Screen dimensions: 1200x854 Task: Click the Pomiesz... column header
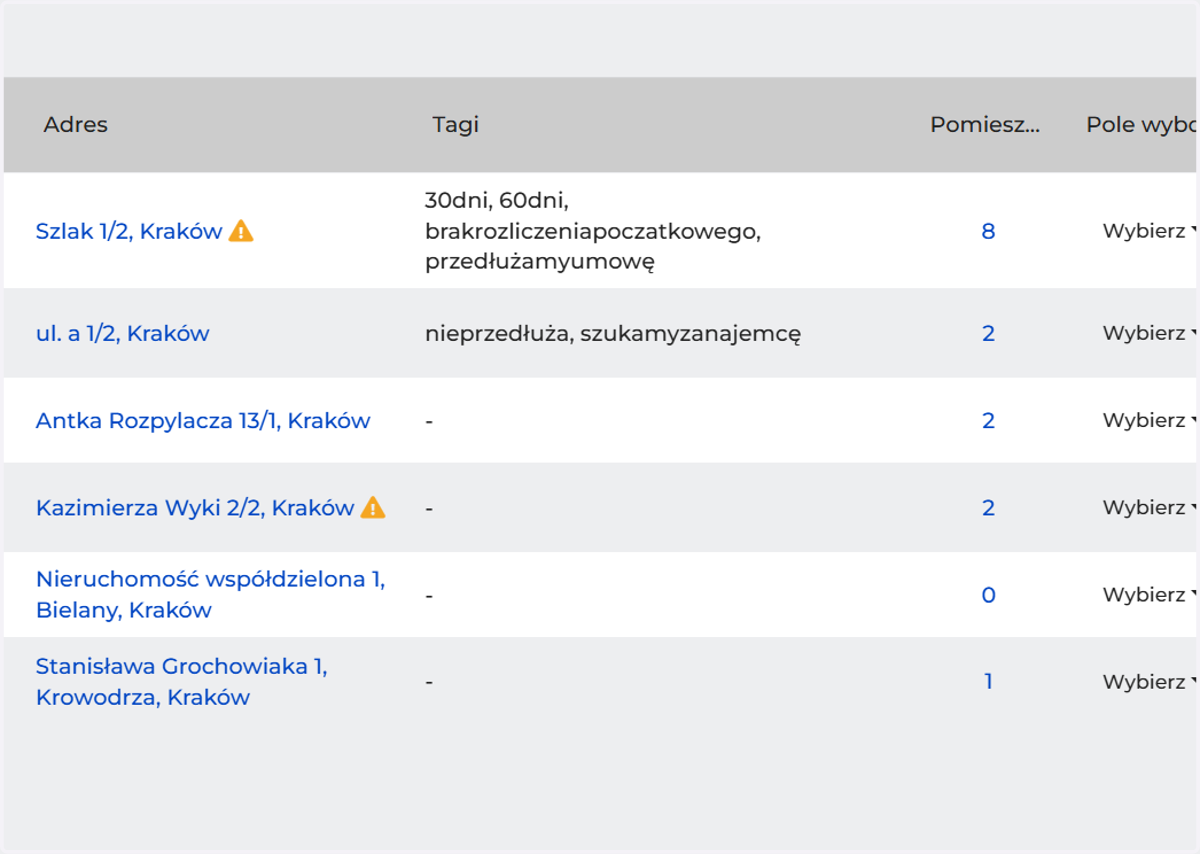pyautogui.click(x=985, y=125)
